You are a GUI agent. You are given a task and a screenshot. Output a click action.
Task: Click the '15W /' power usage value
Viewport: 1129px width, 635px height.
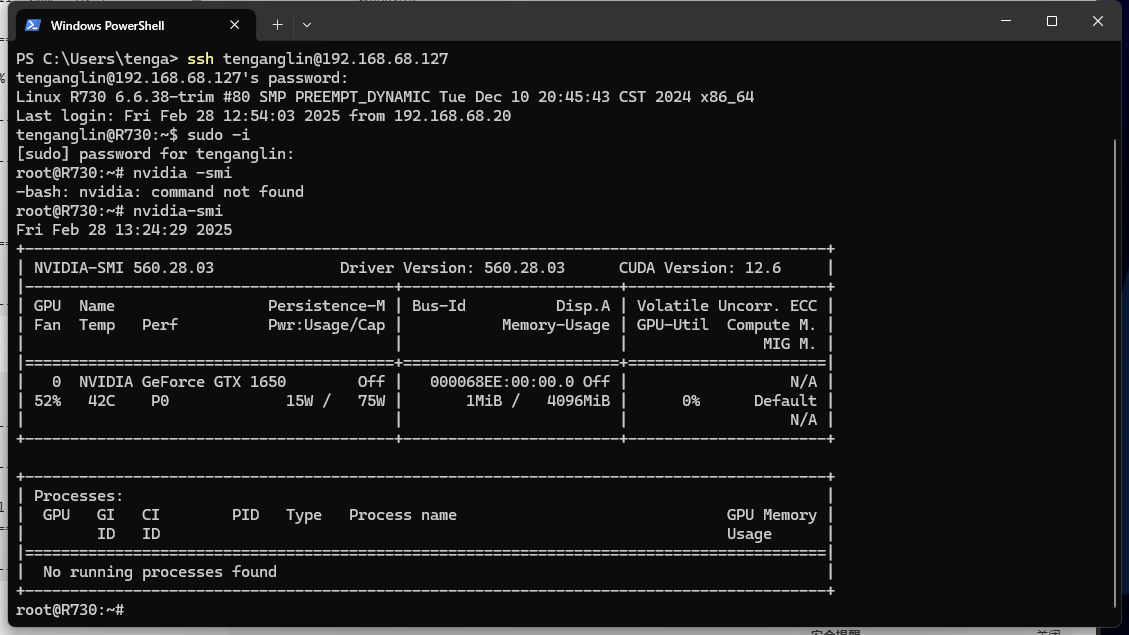[x=308, y=401]
